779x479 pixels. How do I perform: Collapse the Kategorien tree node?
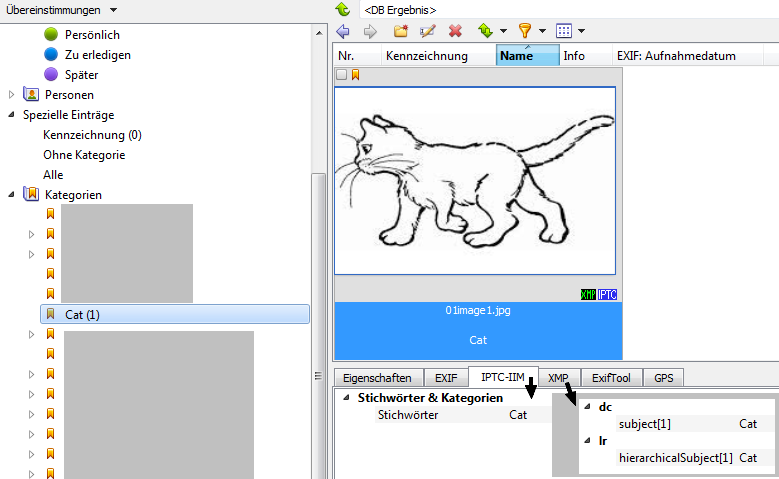point(12,194)
